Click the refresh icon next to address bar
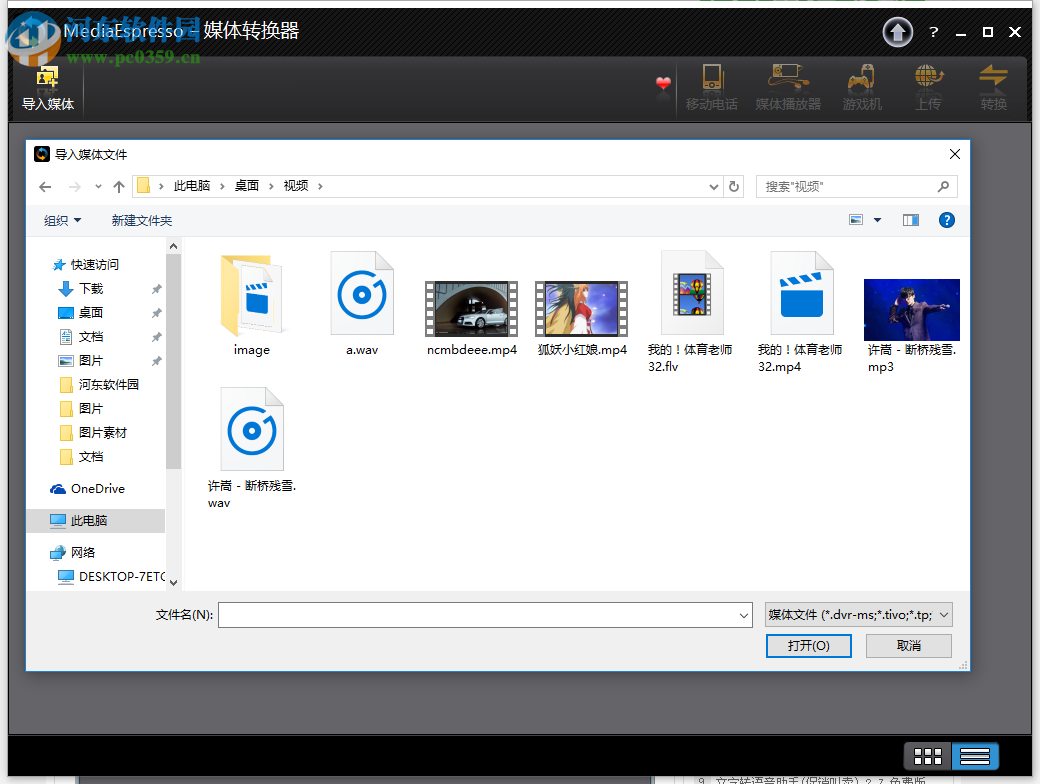This screenshot has height=784, width=1040. (x=734, y=185)
